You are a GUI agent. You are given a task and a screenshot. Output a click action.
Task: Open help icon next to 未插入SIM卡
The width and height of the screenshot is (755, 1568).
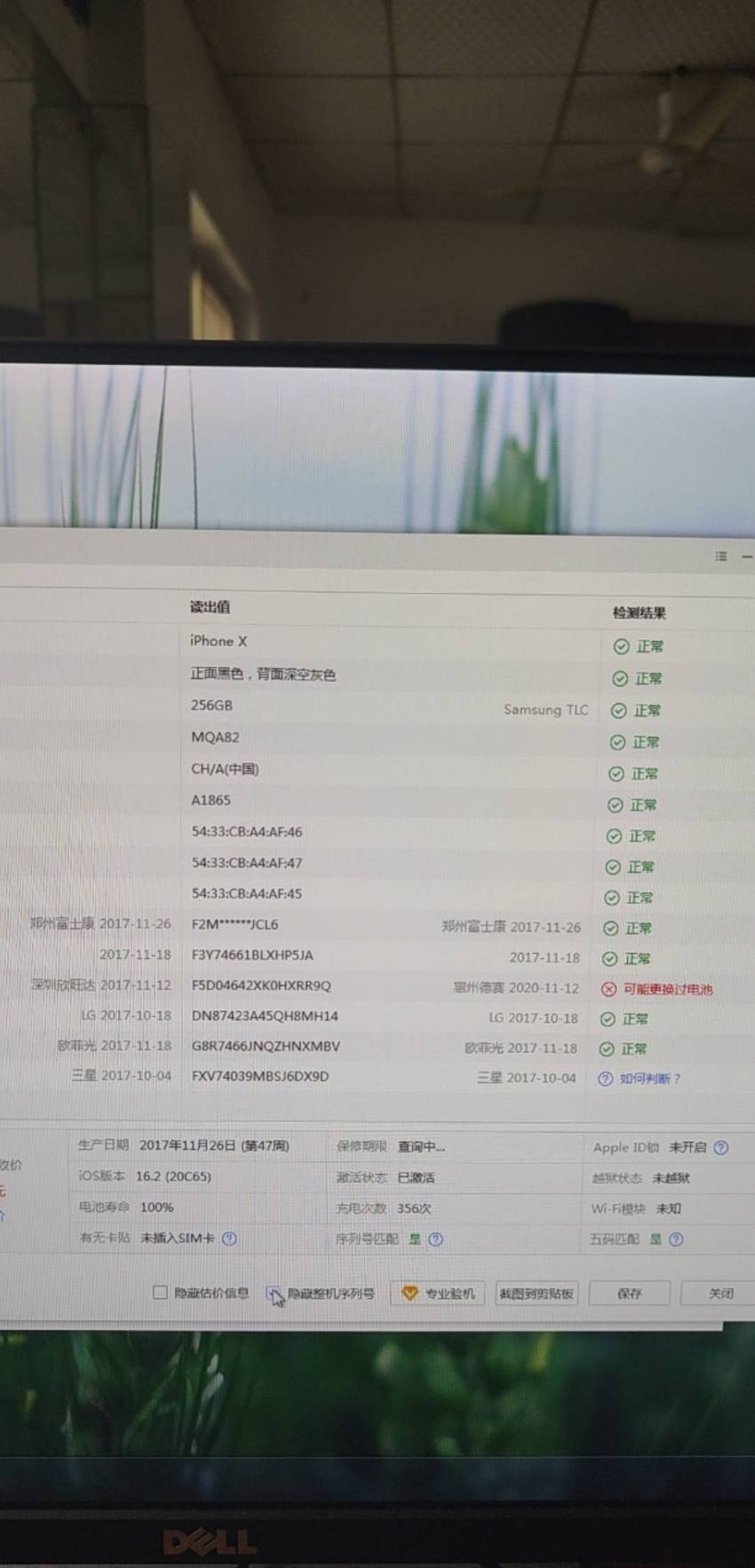[229, 1238]
